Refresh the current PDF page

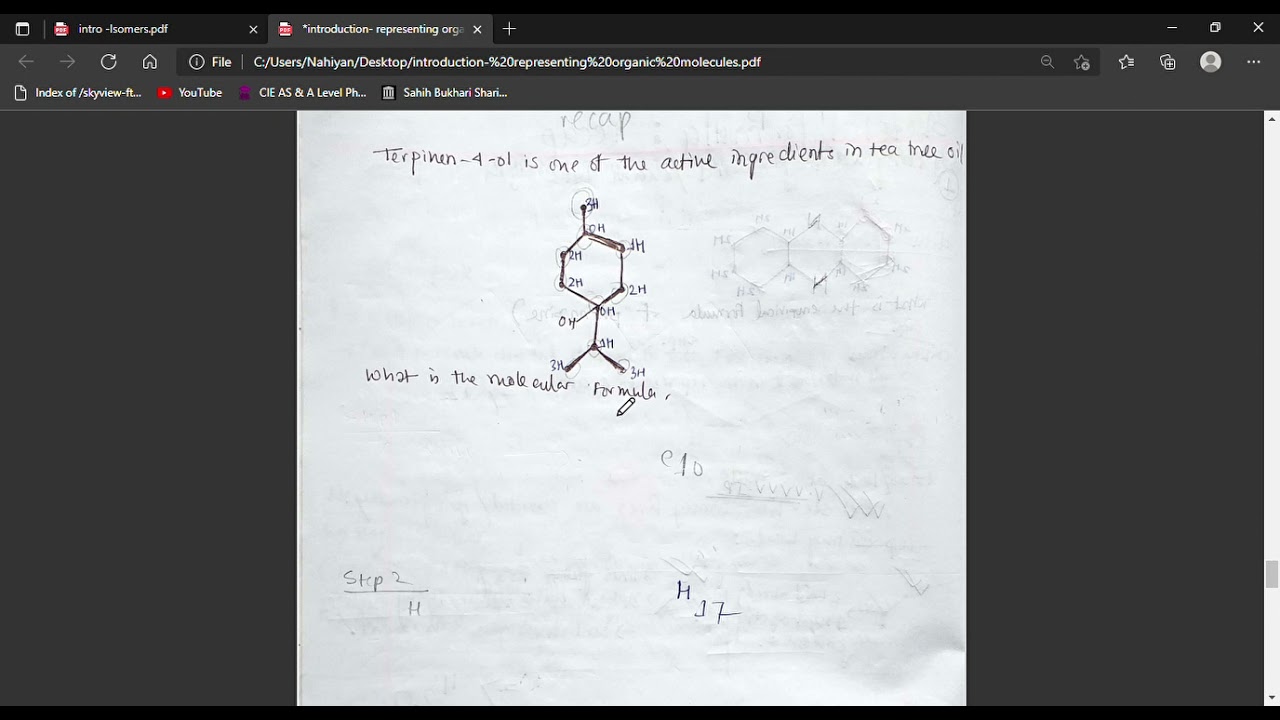tap(109, 62)
